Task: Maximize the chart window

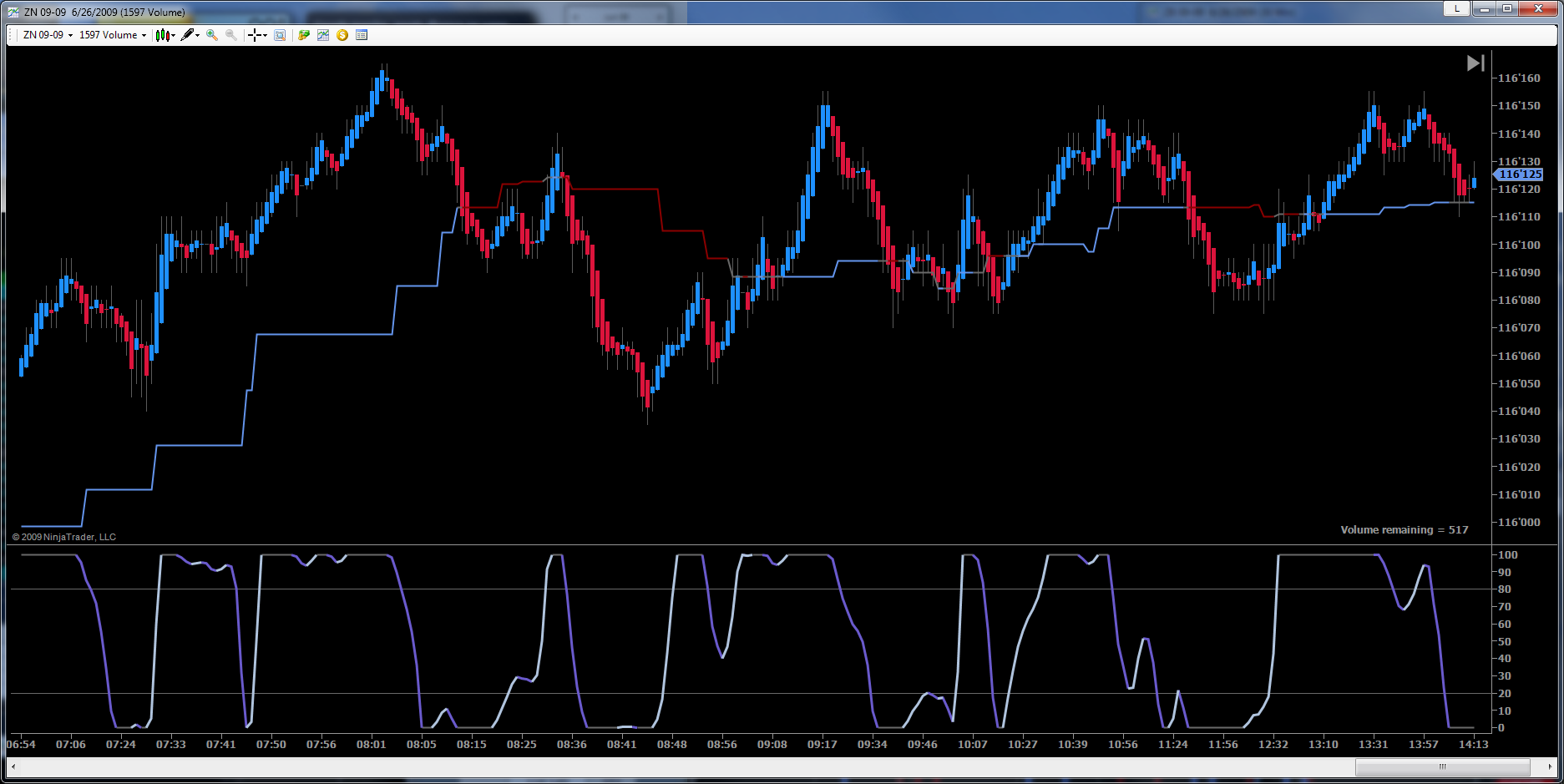Action: (x=1507, y=9)
